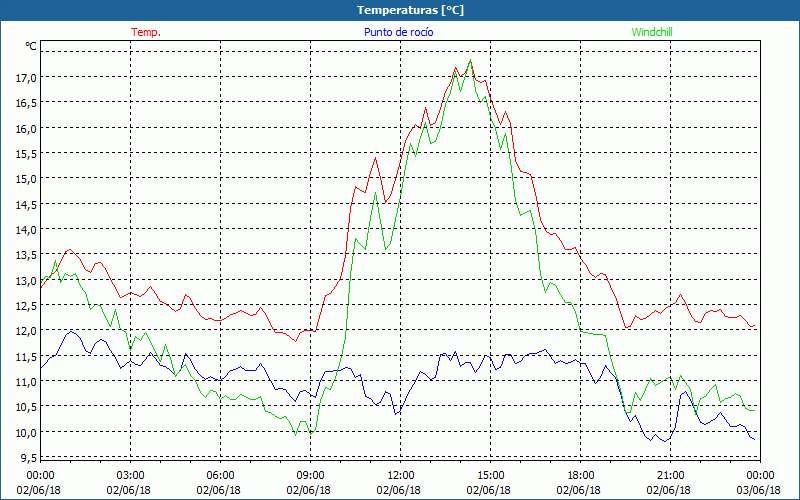Click the 11,5 y-axis value
800x500 pixels.
[x=26, y=356]
